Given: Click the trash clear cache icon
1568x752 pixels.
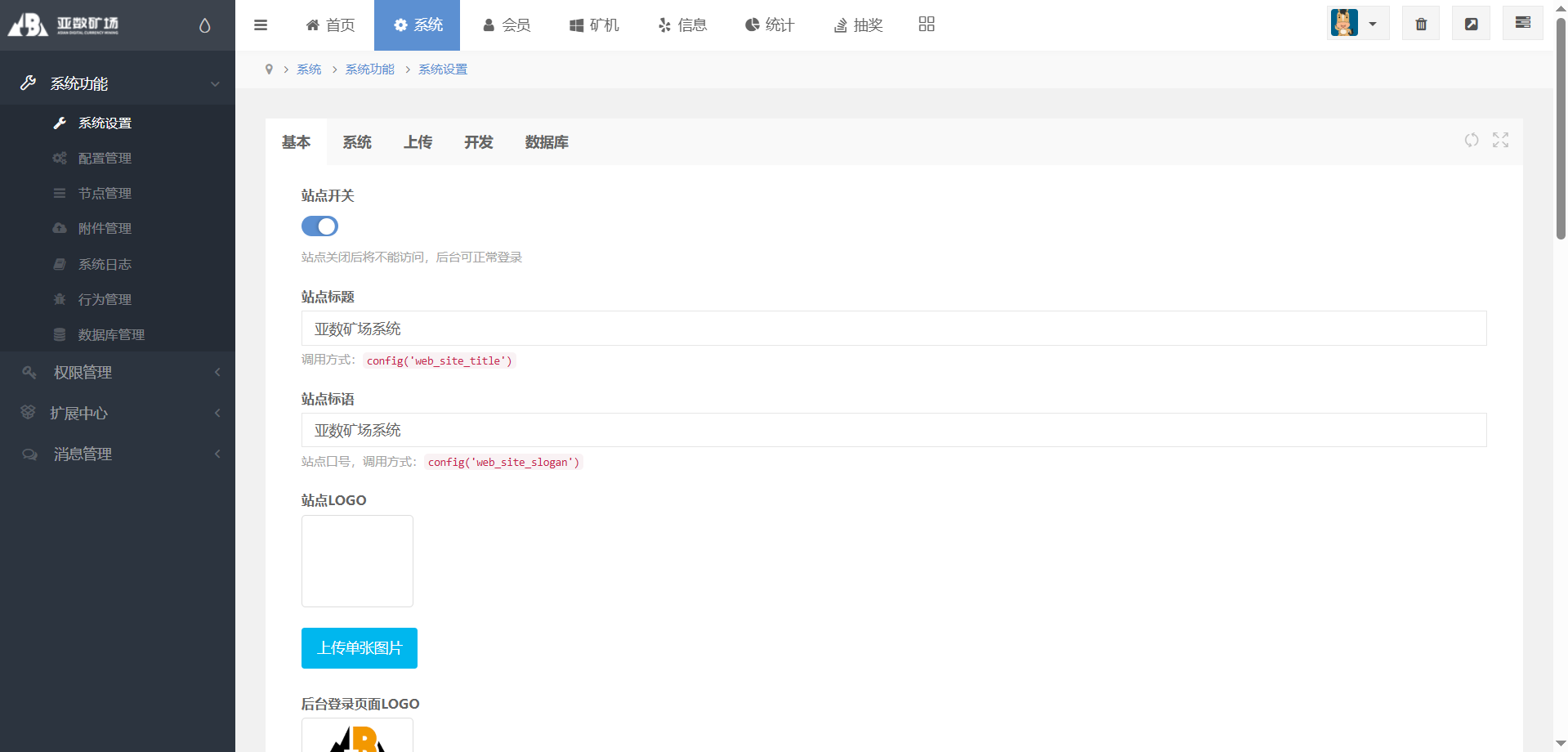Looking at the screenshot, I should coord(1421,24).
